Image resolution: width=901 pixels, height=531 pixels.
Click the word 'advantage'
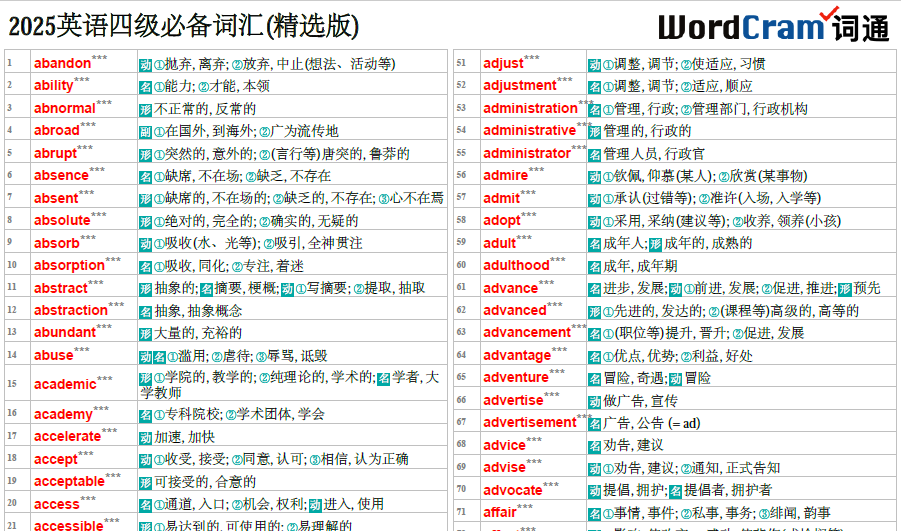coord(517,356)
